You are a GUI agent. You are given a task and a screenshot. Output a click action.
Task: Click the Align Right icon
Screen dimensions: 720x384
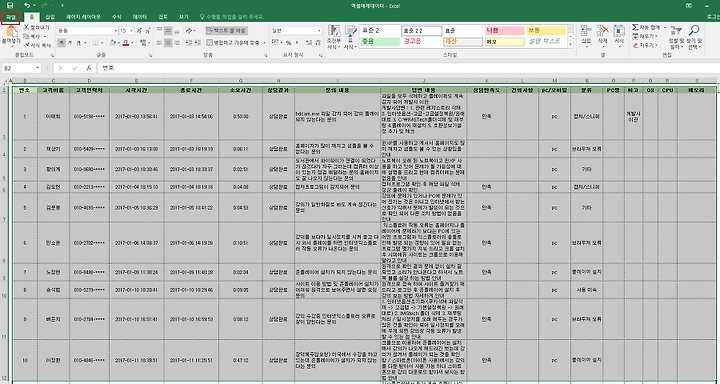tap(177, 43)
